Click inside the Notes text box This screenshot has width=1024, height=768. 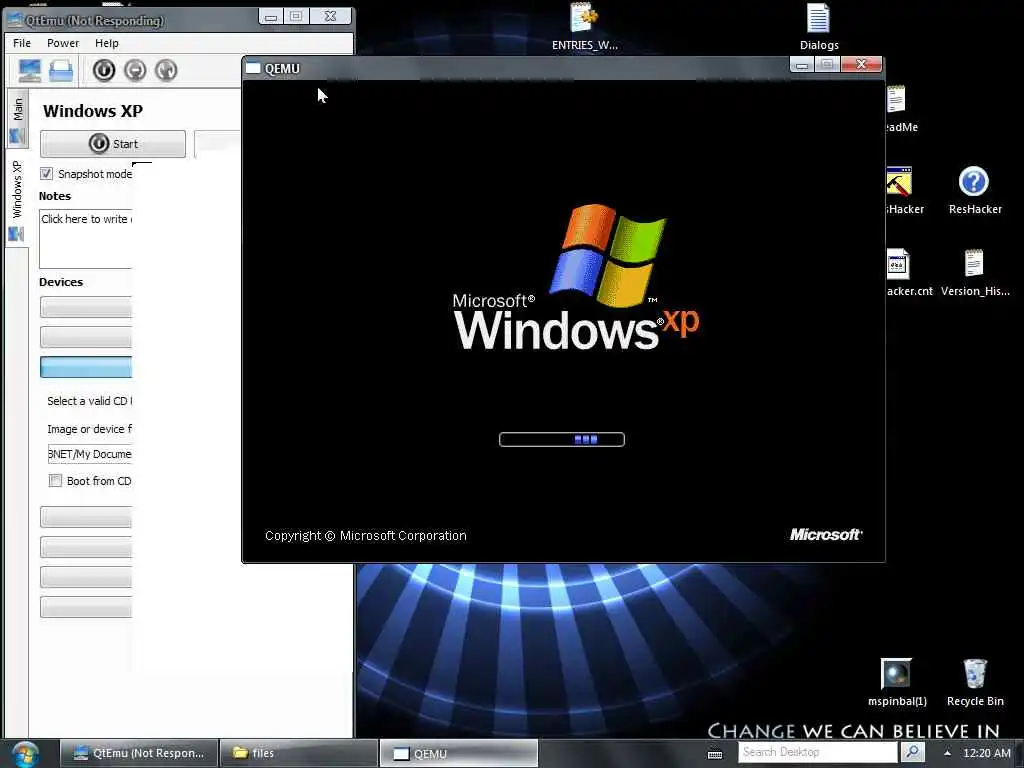[86, 239]
